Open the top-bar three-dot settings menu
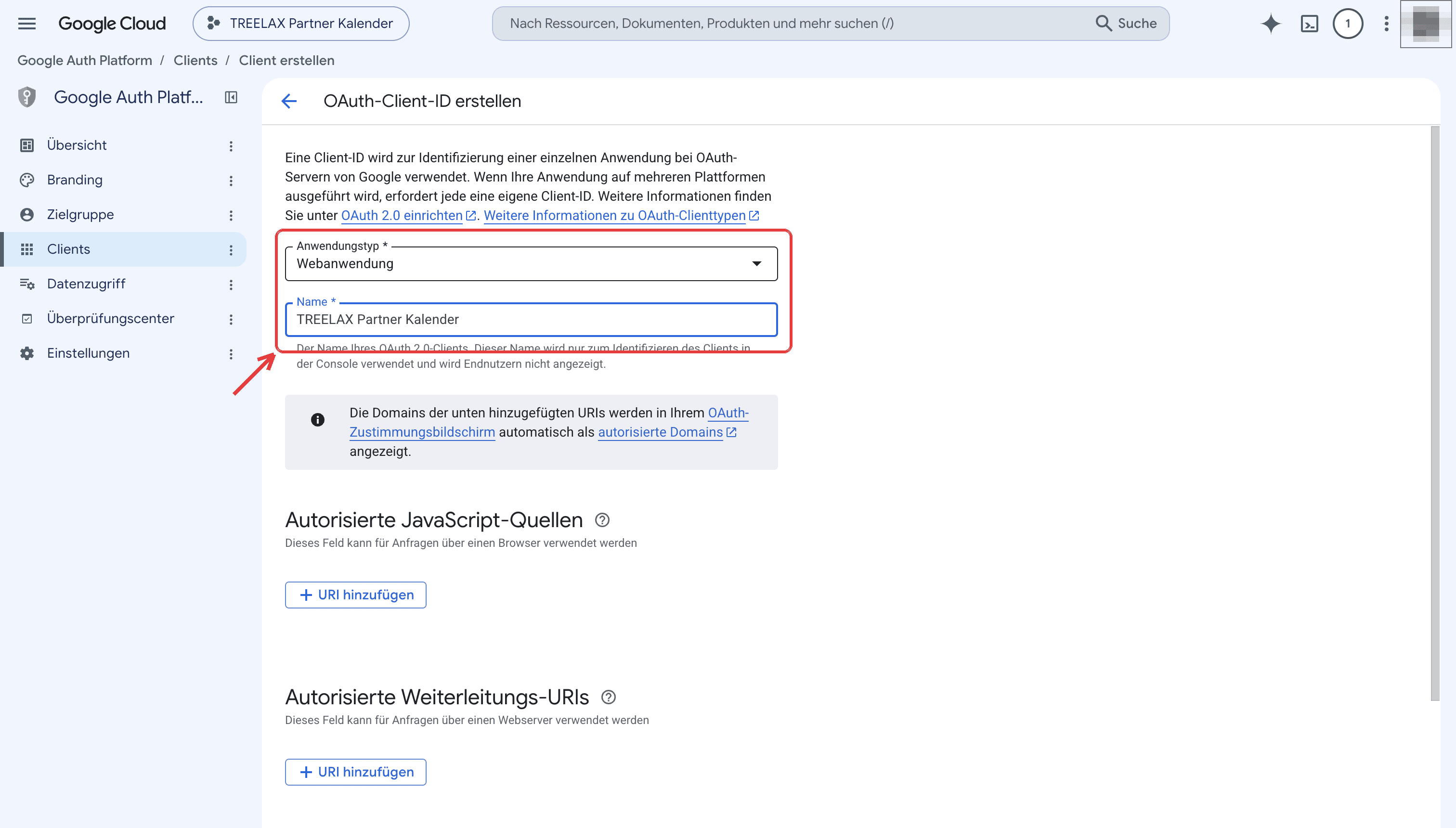1456x828 pixels. pyautogui.click(x=1387, y=23)
